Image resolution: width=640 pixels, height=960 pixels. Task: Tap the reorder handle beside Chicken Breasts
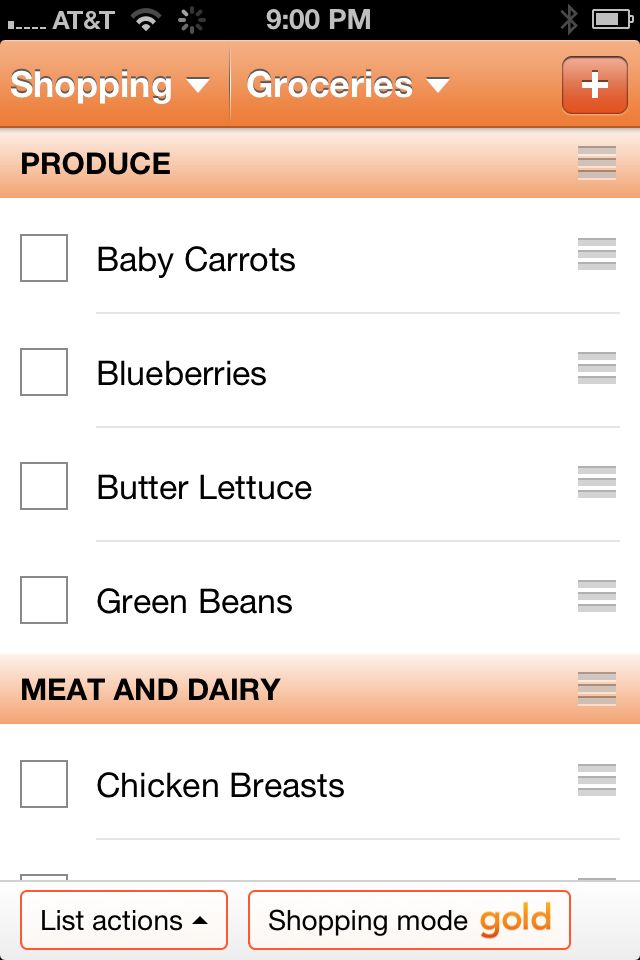click(x=597, y=780)
